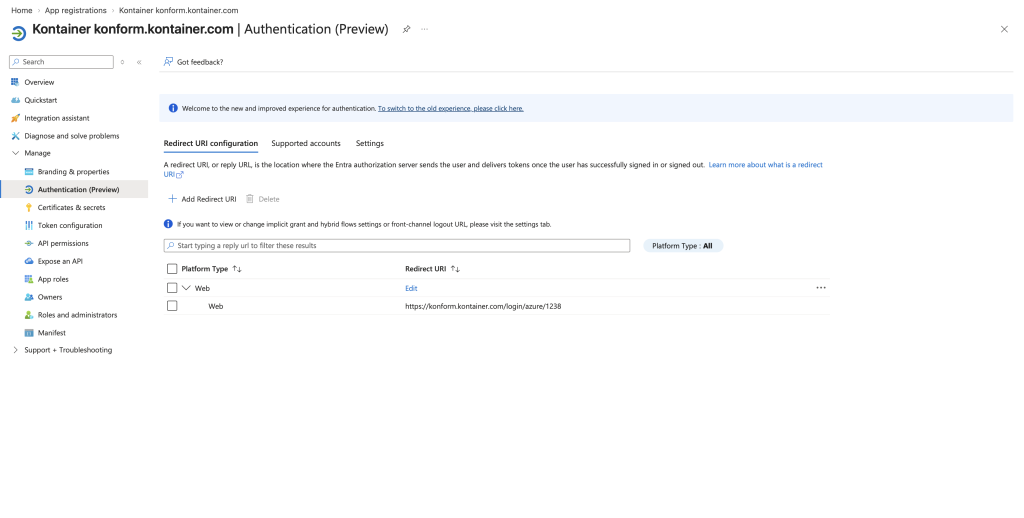Open the Platform Type : All filter

682,246
